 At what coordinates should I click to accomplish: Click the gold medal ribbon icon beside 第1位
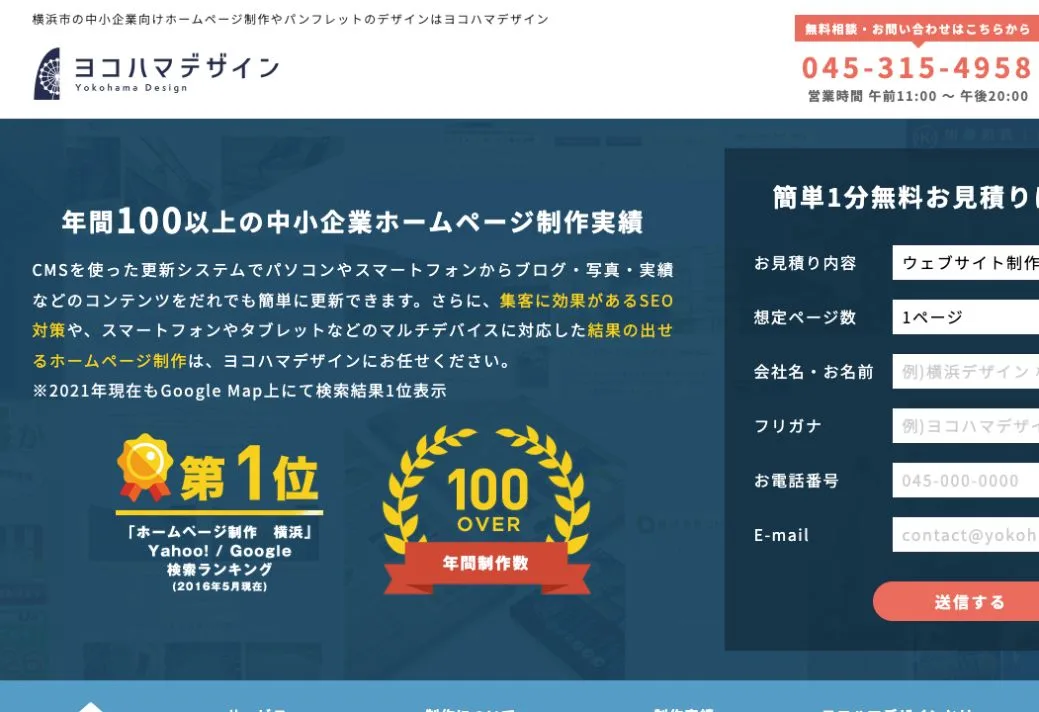pyautogui.click(x=144, y=466)
